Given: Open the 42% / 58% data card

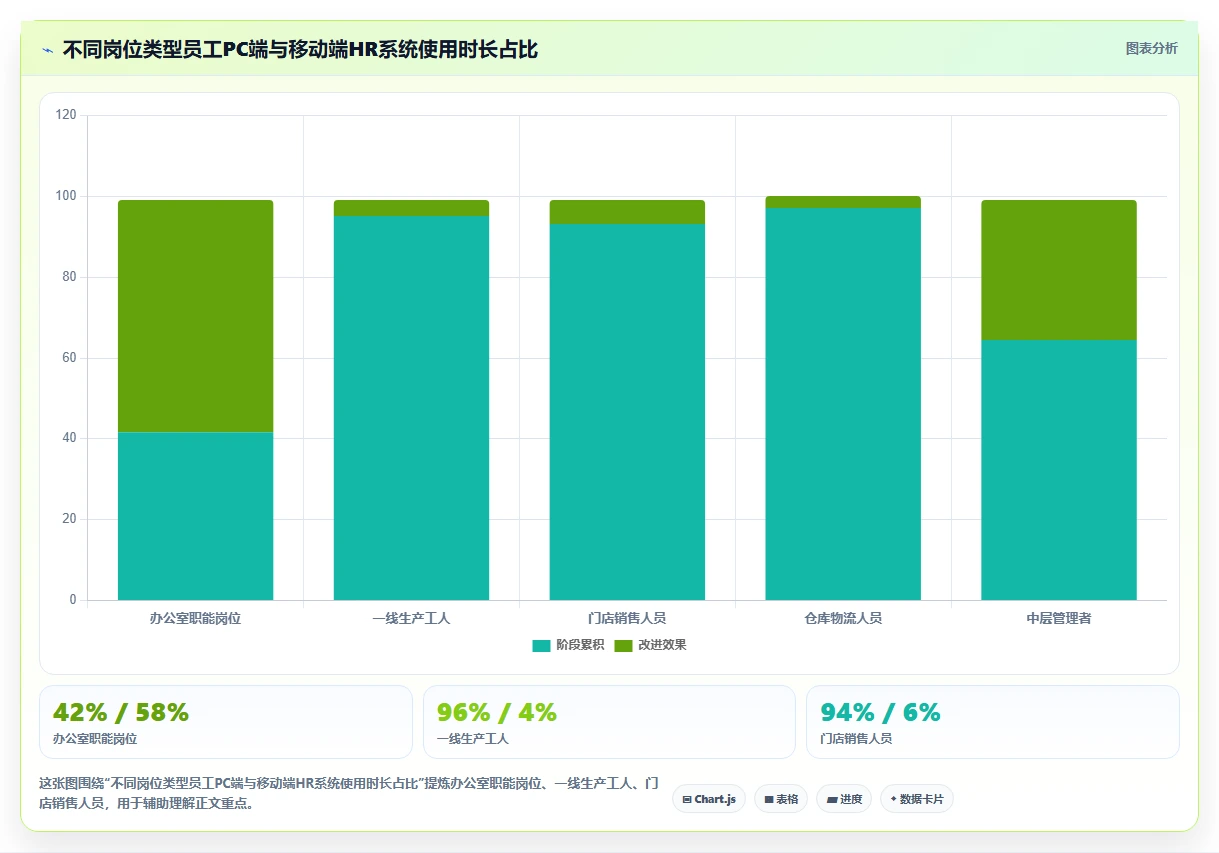Looking at the screenshot, I should pos(226,722).
